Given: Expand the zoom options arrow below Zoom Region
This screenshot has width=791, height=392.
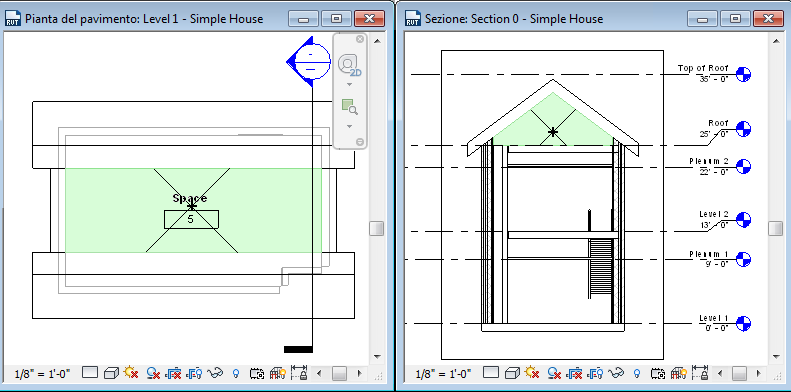Looking at the screenshot, I should (x=349, y=126).
